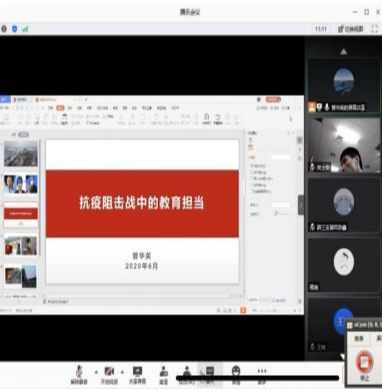
Task: Open the emoji reactions menu
Action: (236, 375)
